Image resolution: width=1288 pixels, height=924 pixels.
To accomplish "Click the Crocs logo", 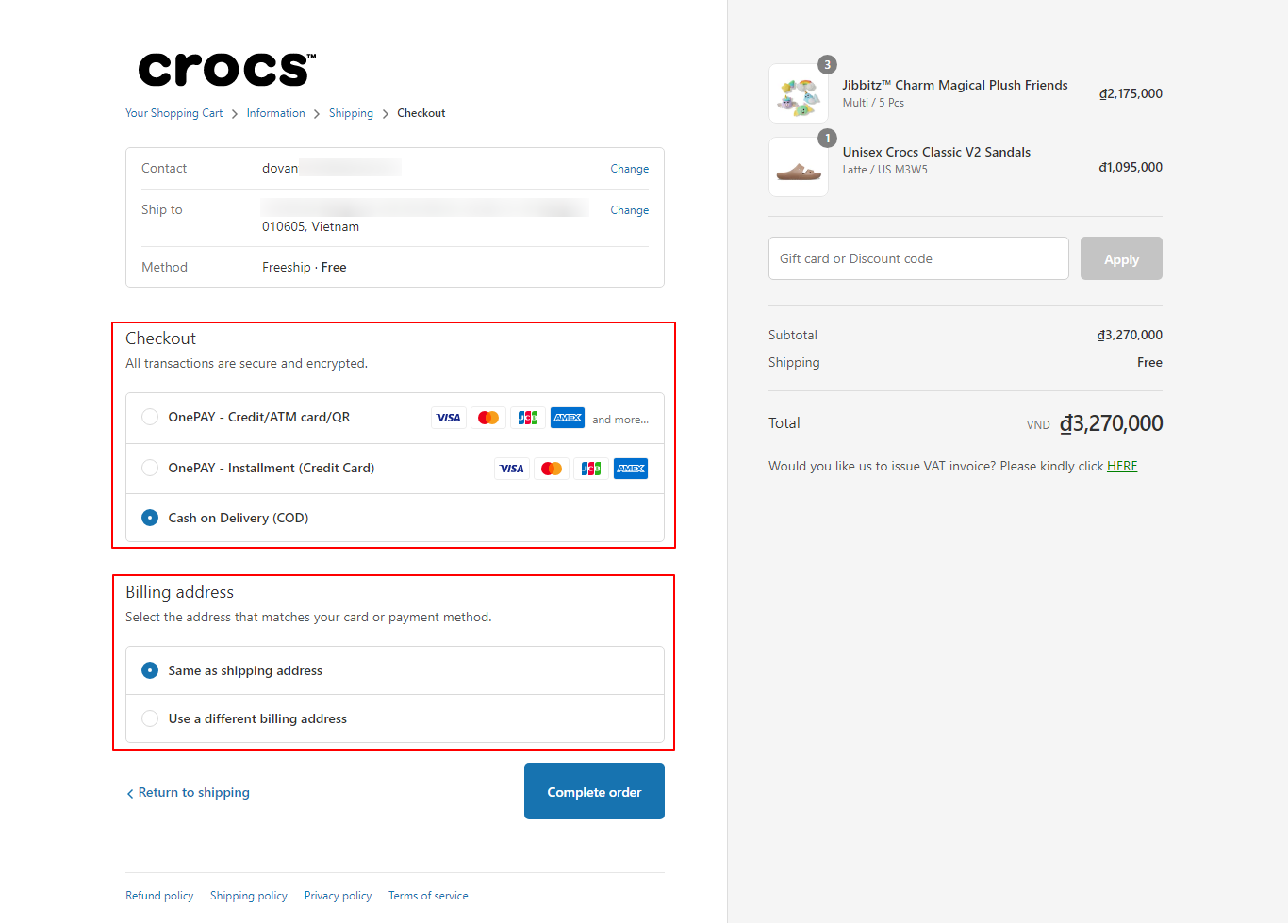I will [227, 70].
